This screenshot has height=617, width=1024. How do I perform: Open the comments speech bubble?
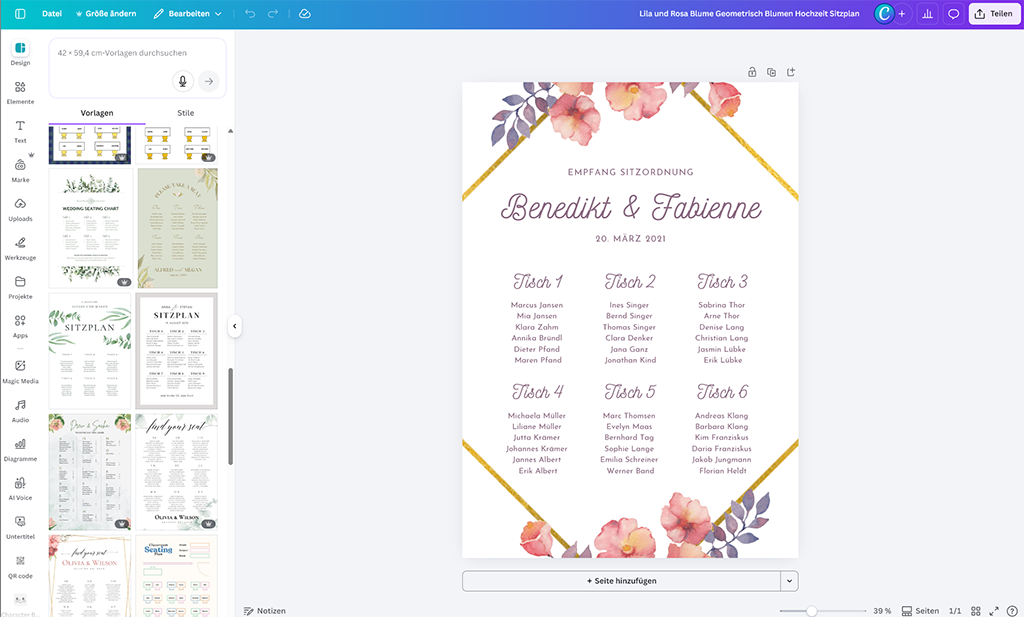(x=953, y=14)
